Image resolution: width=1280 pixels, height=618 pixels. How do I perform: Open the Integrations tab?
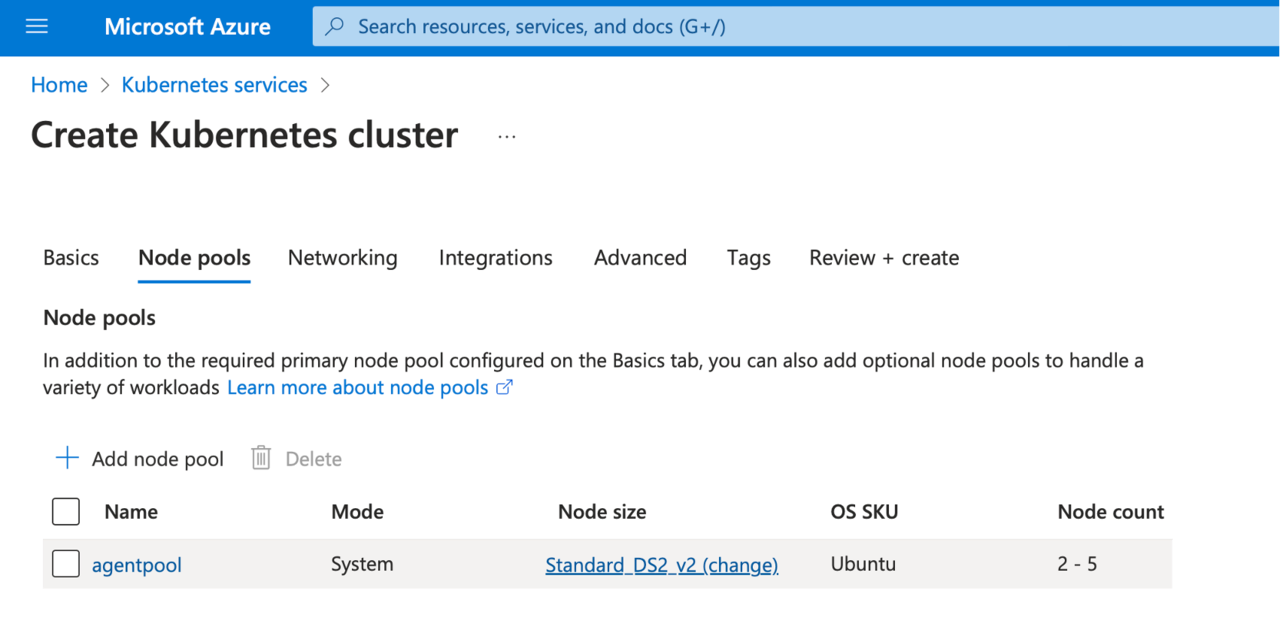[495, 258]
